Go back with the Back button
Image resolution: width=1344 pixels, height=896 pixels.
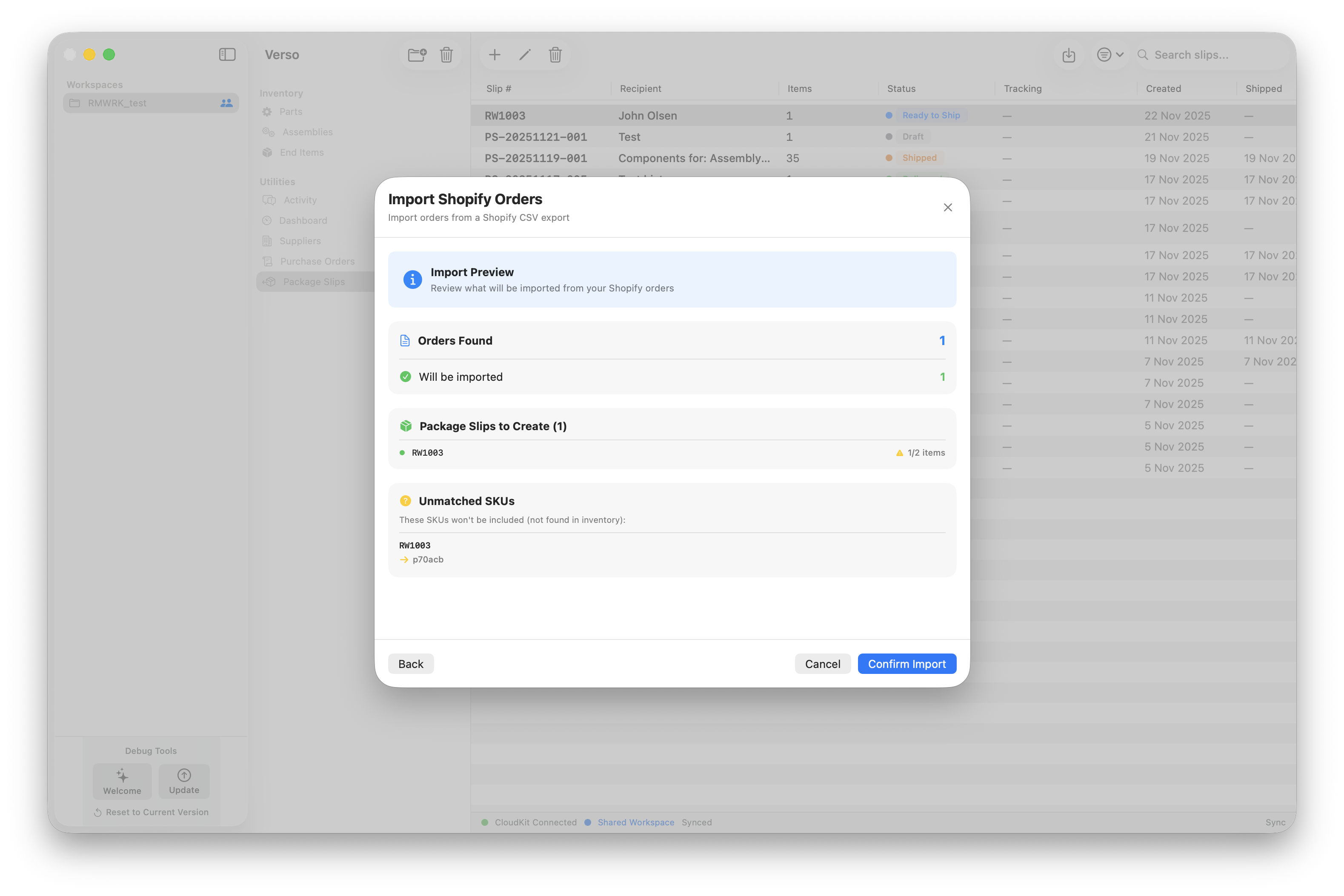click(410, 663)
